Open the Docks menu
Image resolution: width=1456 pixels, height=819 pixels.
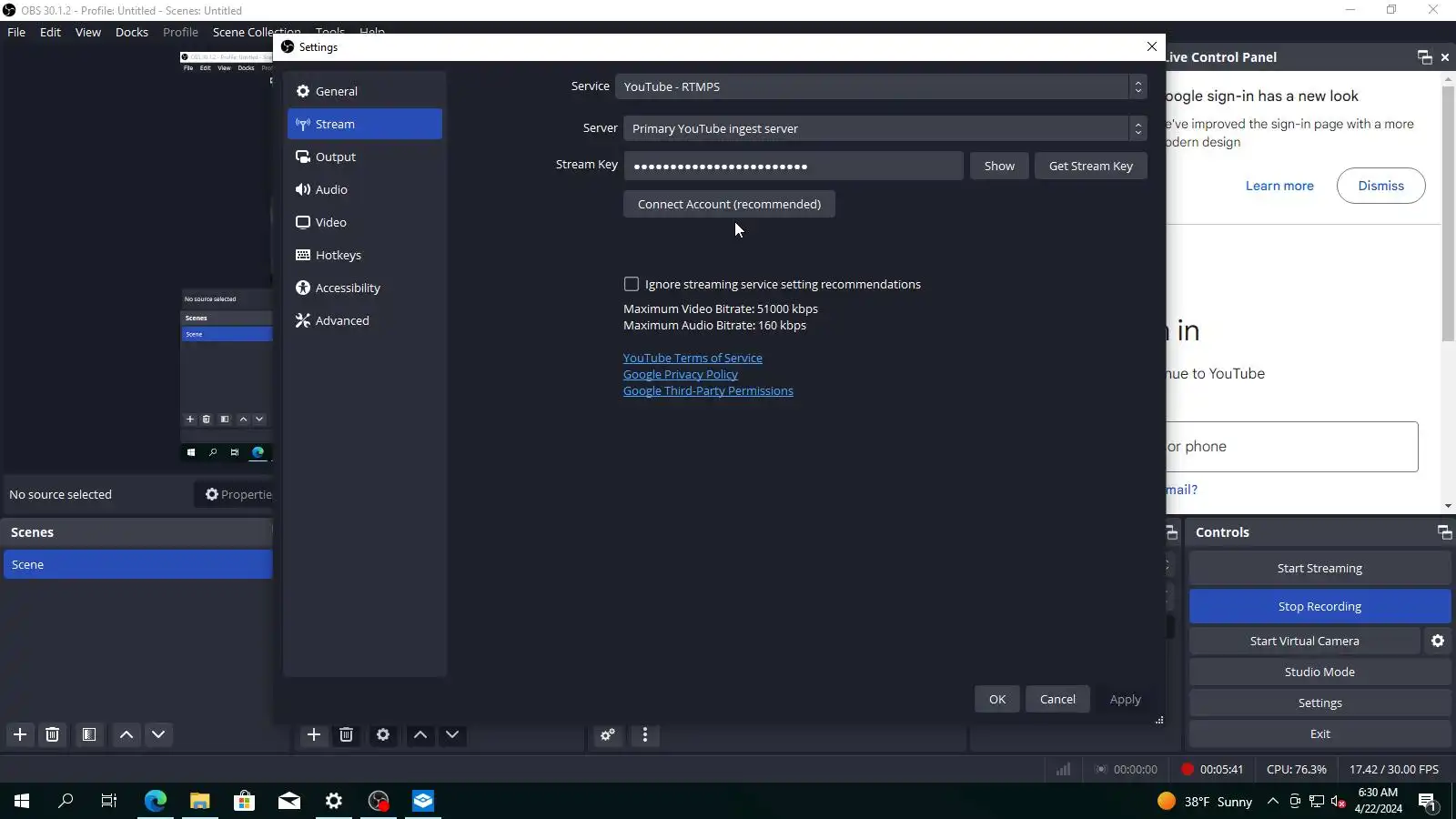point(132,32)
